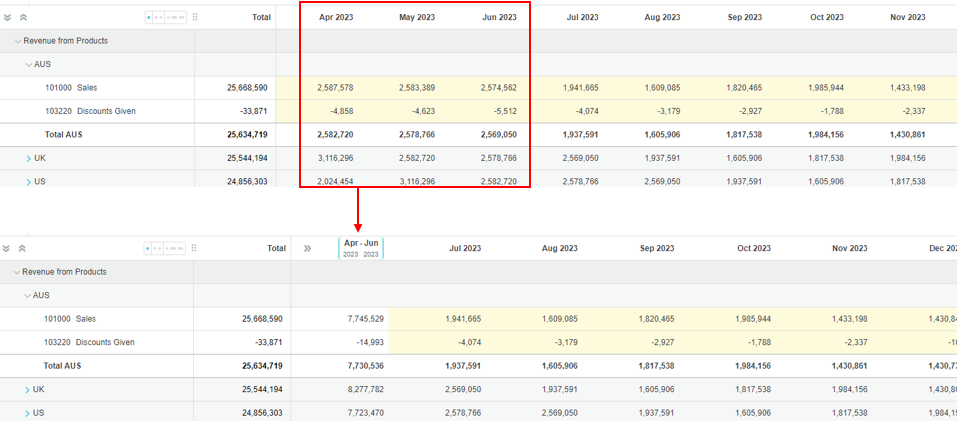The width and height of the screenshot is (957, 424).
Task: Expand collapsed periods with bottom table's double arrow
Action: tap(307, 248)
